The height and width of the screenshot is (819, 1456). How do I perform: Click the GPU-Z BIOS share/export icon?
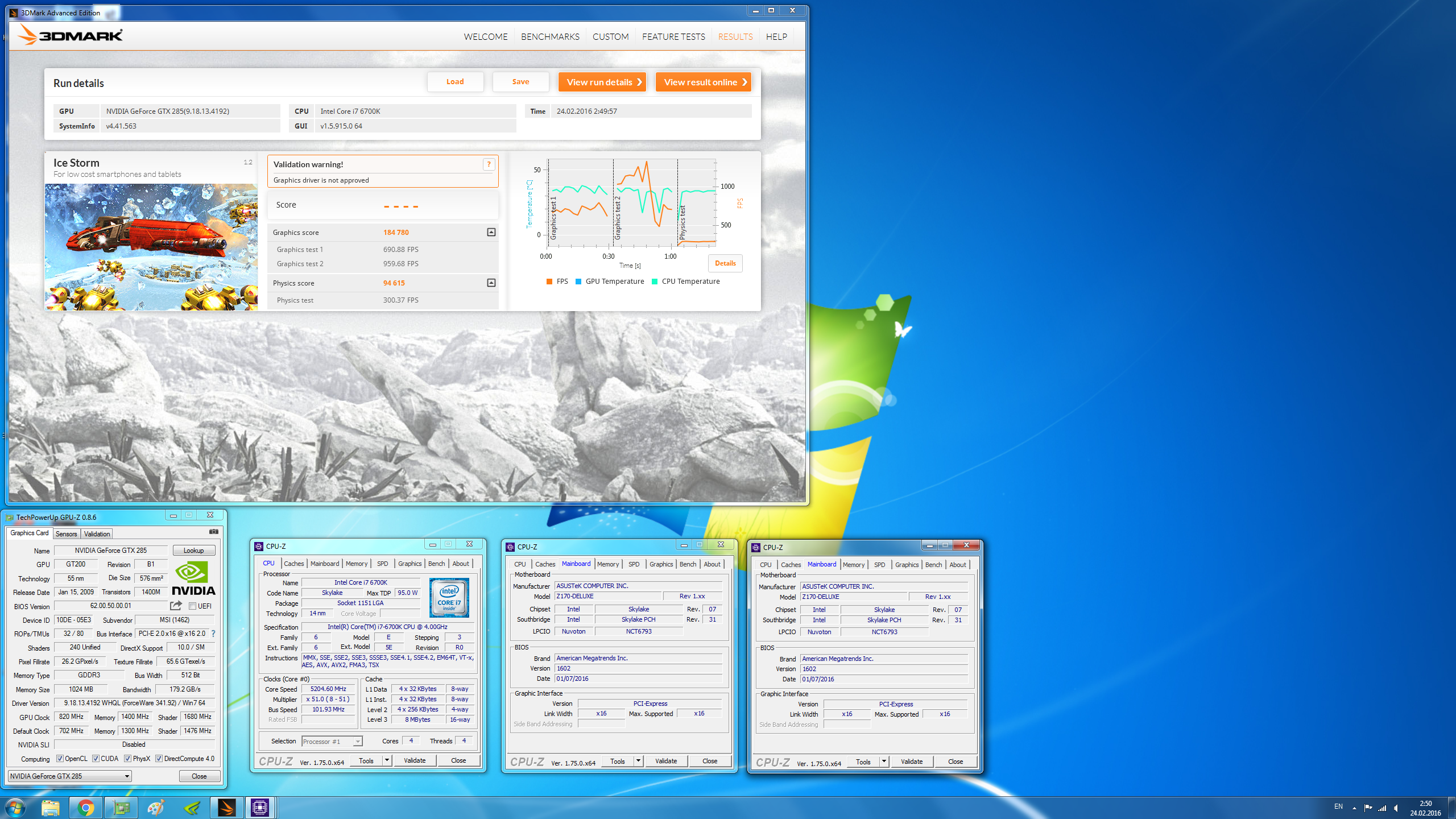tap(176, 606)
